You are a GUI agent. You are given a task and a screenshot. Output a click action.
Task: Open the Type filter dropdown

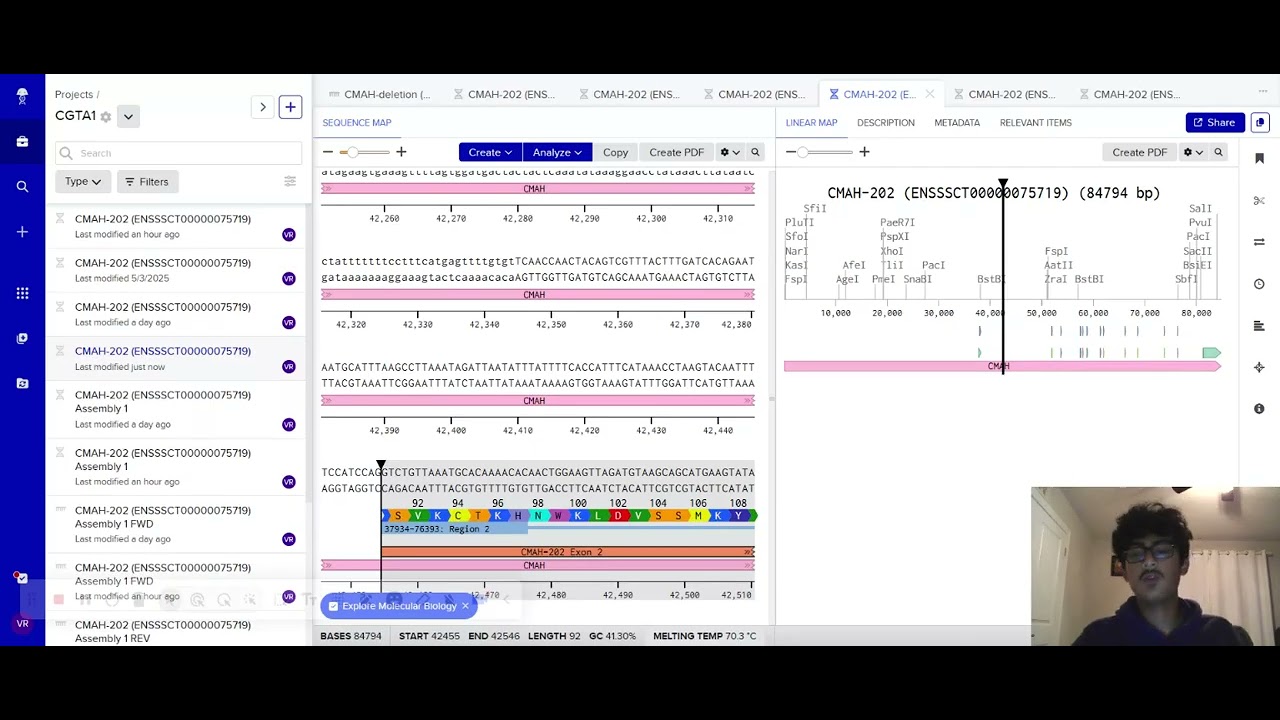pyautogui.click(x=83, y=181)
